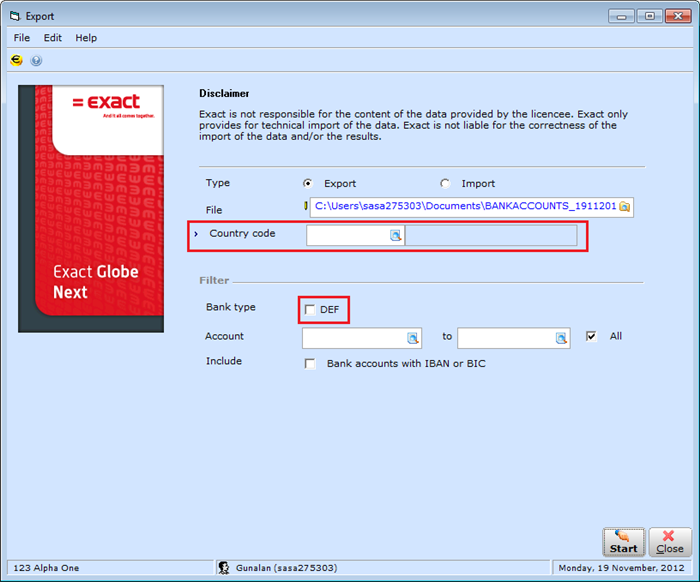The image size is (700, 582).
Task: Click the Country code input field
Action: [x=347, y=235]
